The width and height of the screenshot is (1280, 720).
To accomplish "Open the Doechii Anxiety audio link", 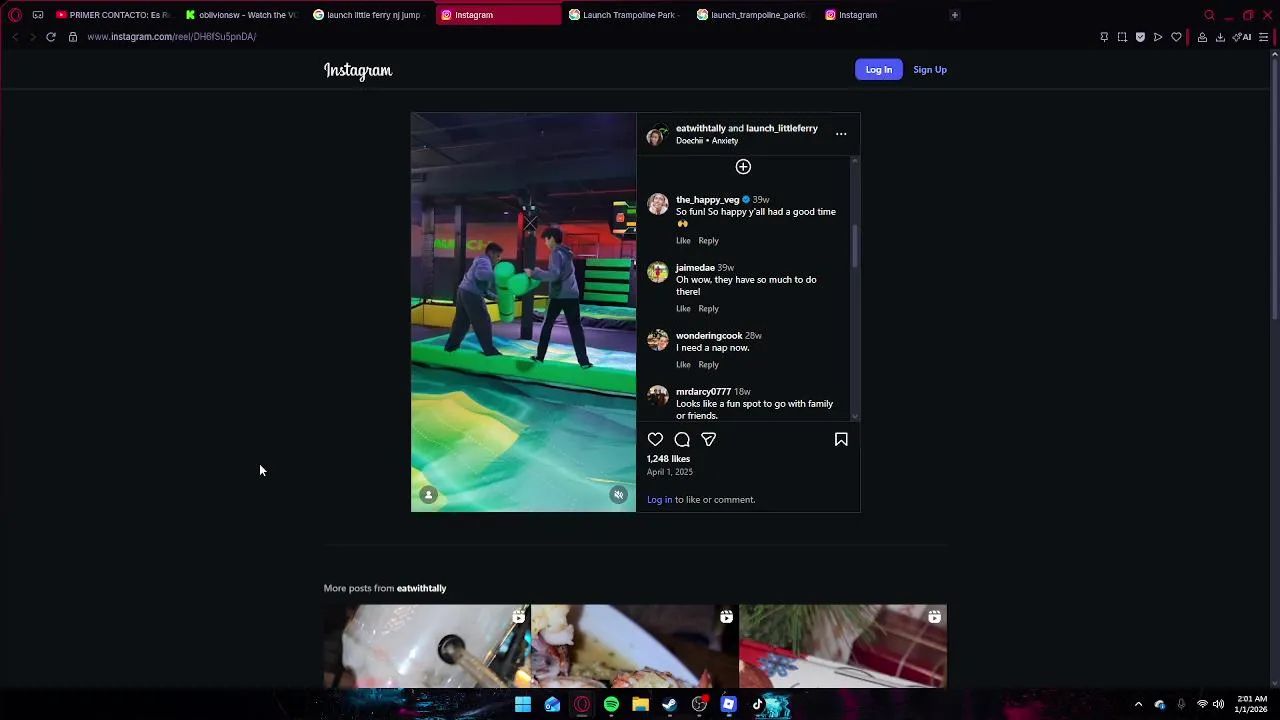I will point(707,141).
